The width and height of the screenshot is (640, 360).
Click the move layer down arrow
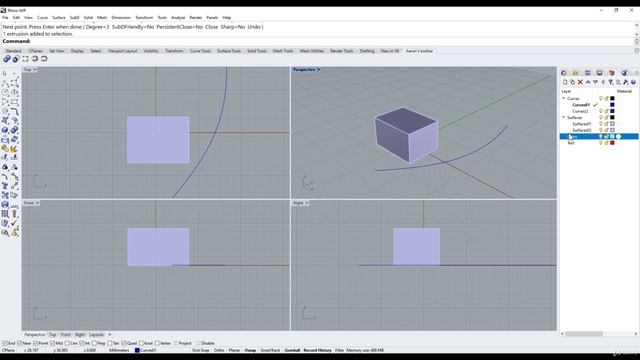[x=595, y=82]
